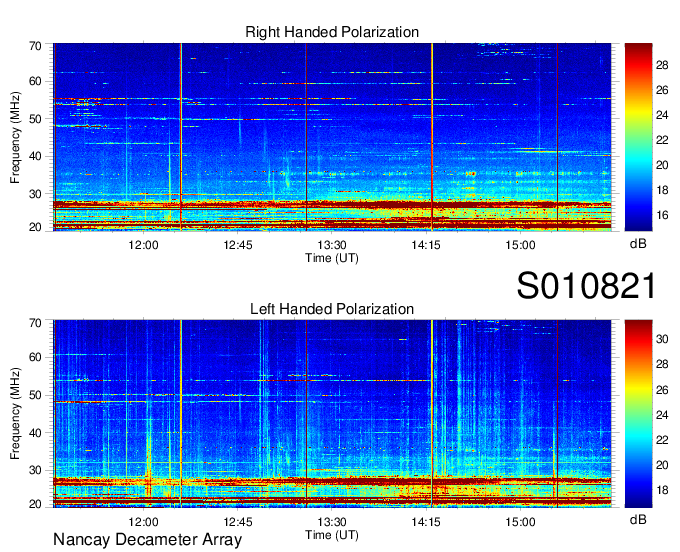Viewport: 680px width, 552px height.
Task: Click the dB unit label of right-handed color bar
Action: [x=638, y=244]
